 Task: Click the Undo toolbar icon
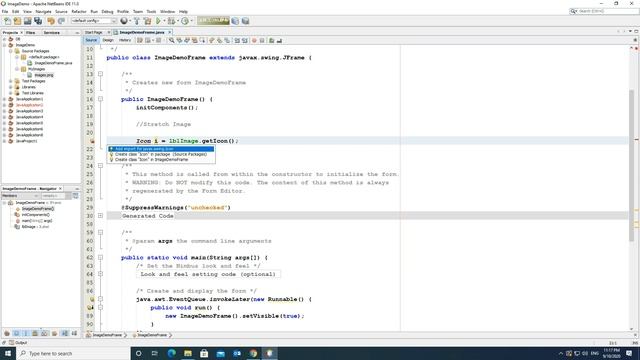pyautogui.click(x=51, y=21)
